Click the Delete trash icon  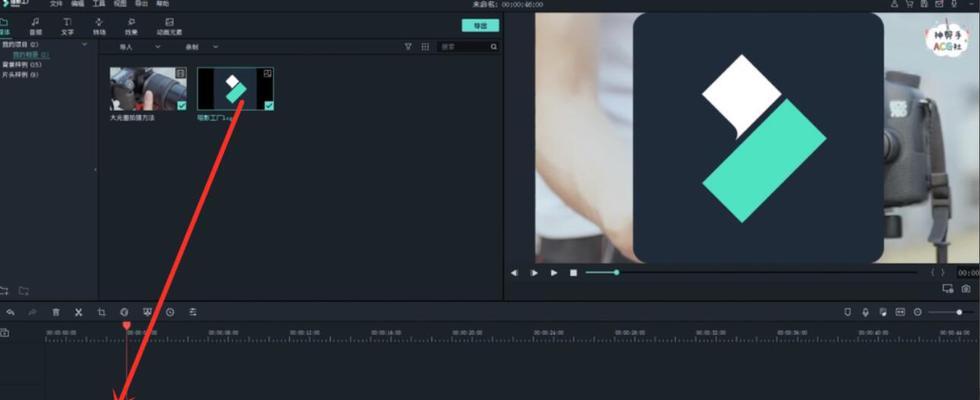tap(56, 312)
